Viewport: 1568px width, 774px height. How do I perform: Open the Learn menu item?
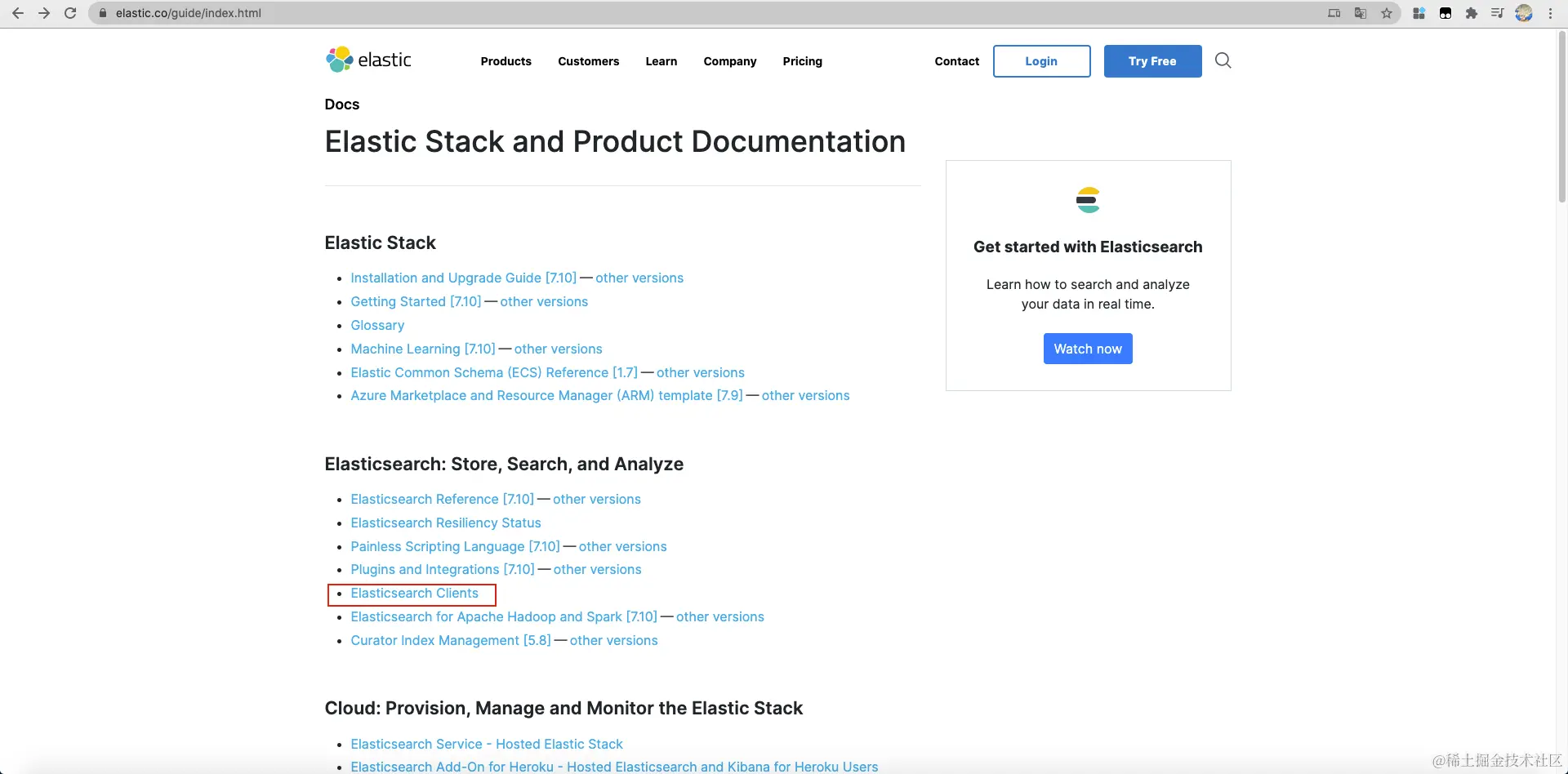click(661, 61)
